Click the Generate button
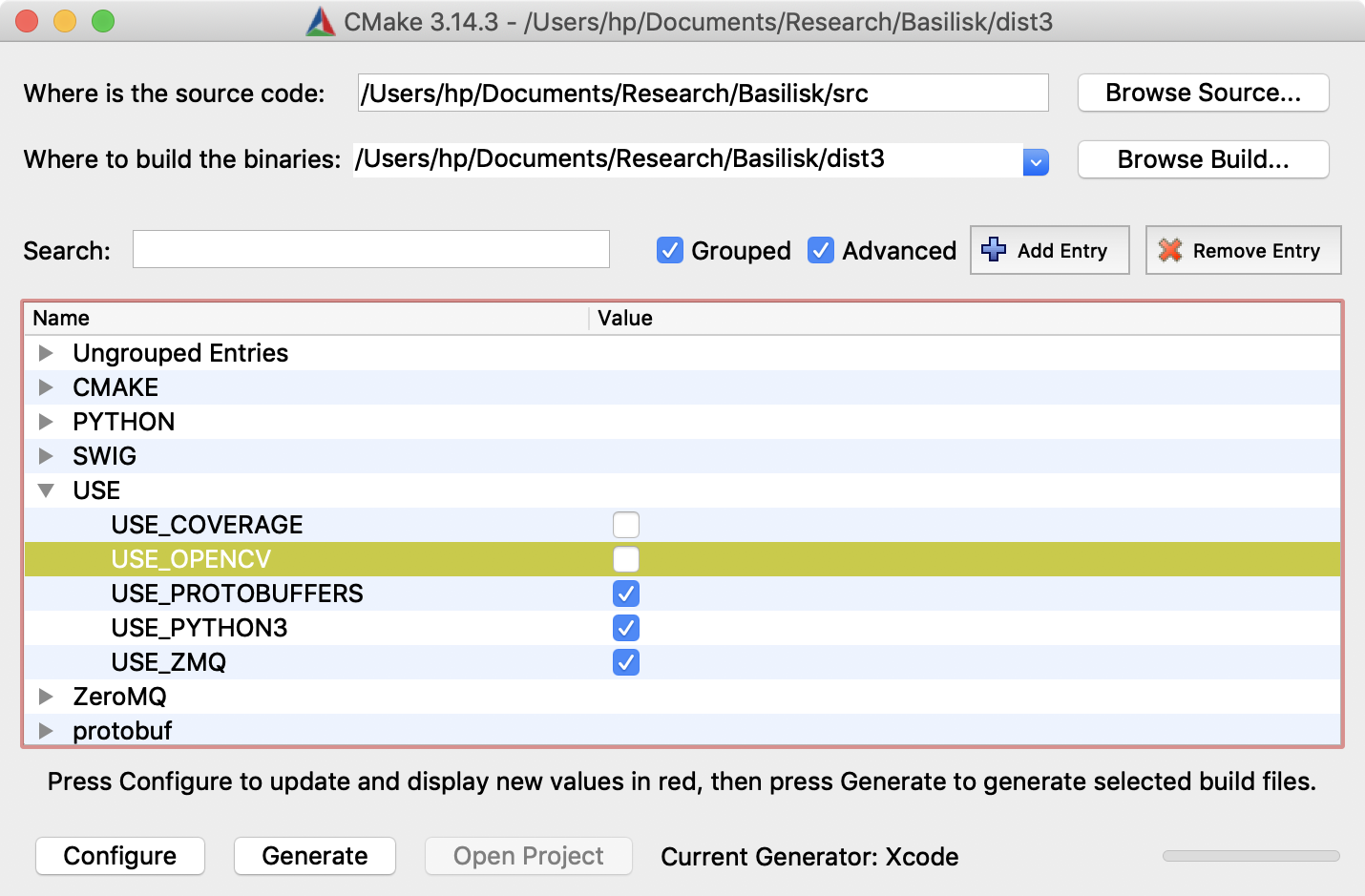 [315, 856]
